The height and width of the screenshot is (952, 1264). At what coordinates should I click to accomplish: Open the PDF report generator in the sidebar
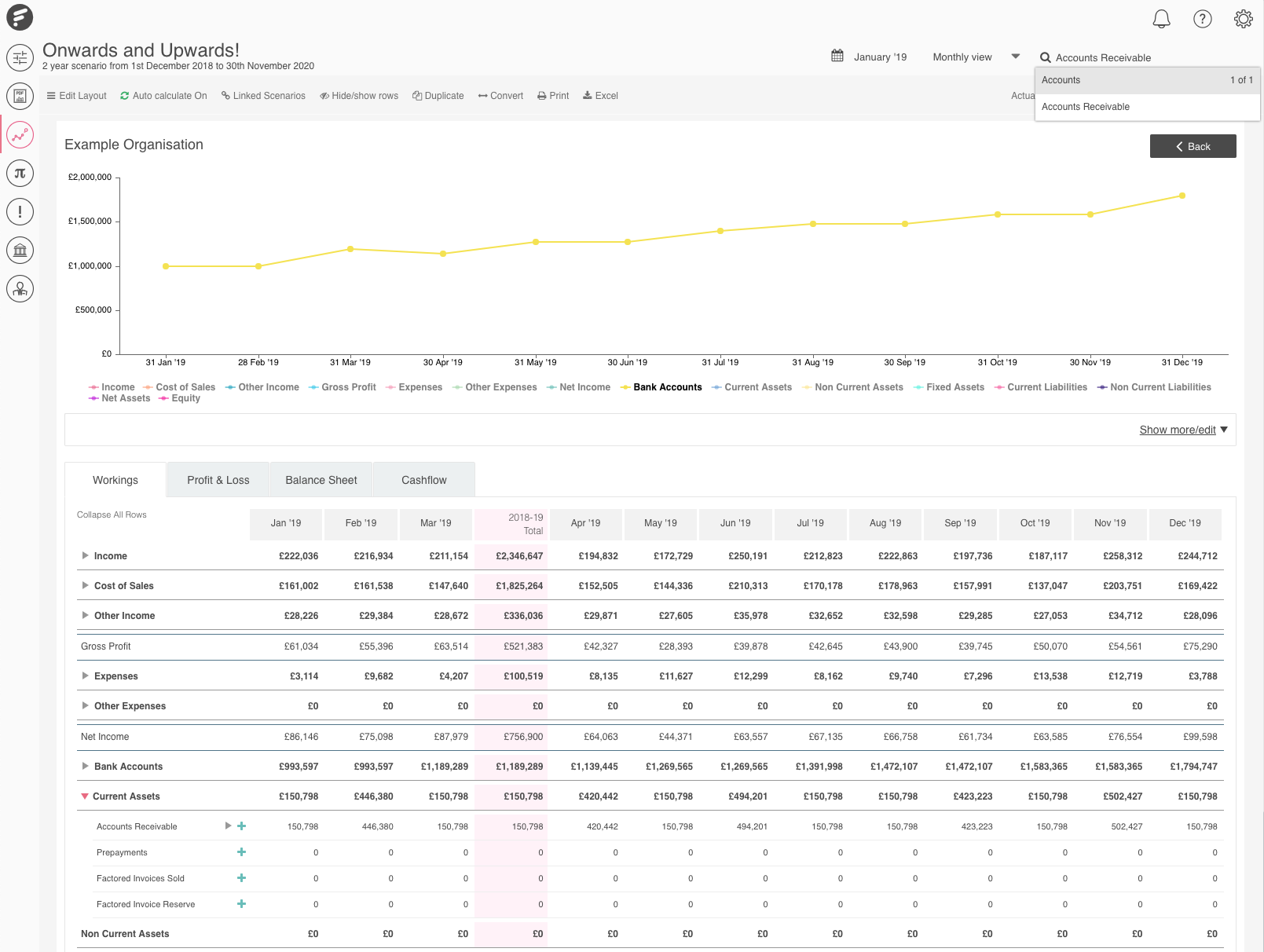click(x=20, y=96)
